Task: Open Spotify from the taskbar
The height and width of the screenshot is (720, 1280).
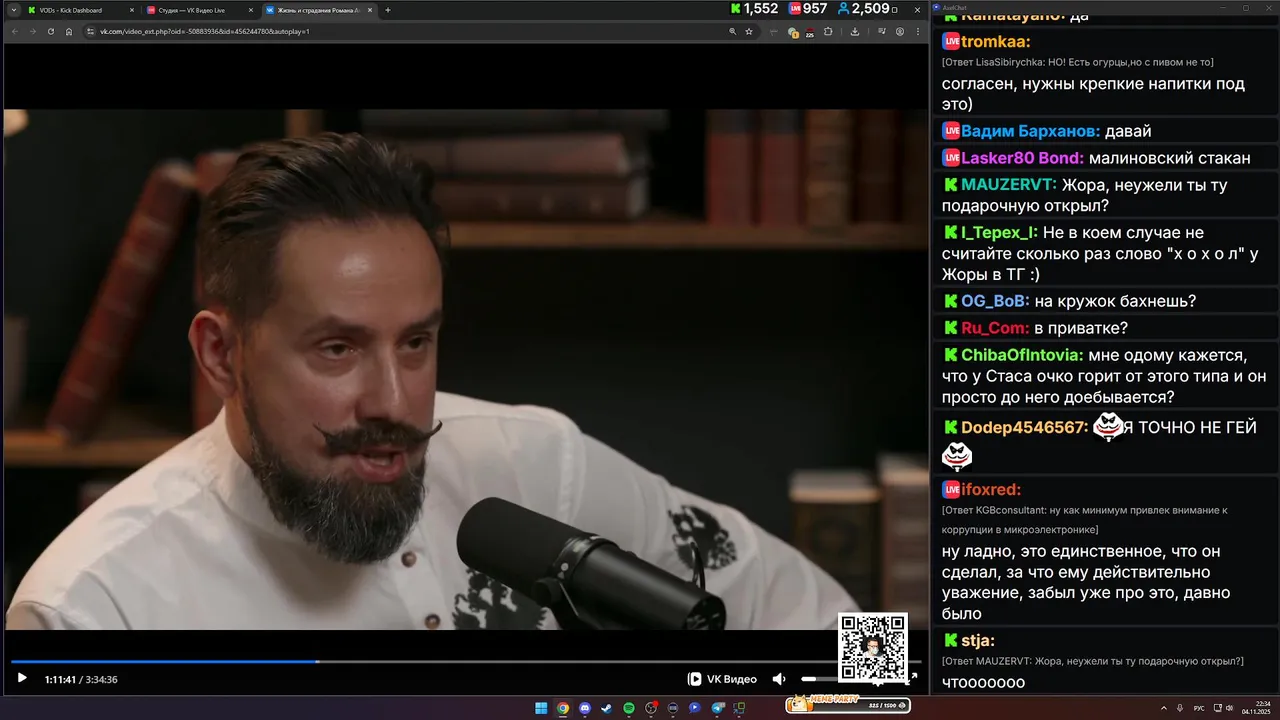Action: pyautogui.click(x=629, y=708)
